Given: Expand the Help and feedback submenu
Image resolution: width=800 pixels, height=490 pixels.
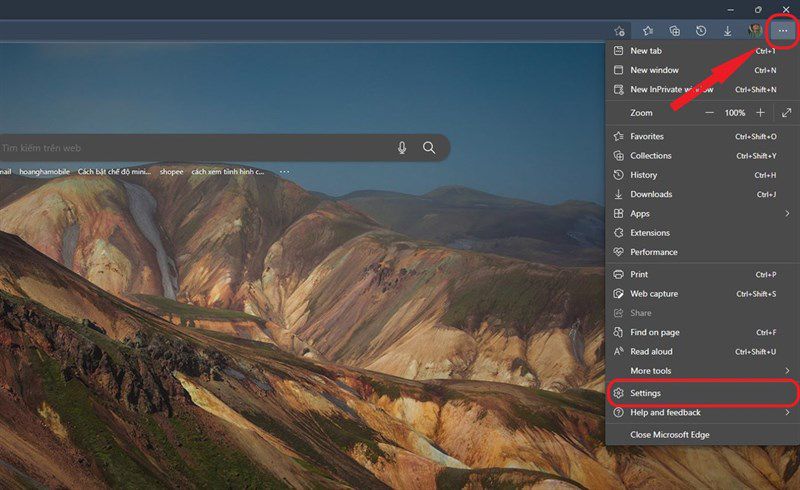Looking at the screenshot, I should tap(702, 412).
